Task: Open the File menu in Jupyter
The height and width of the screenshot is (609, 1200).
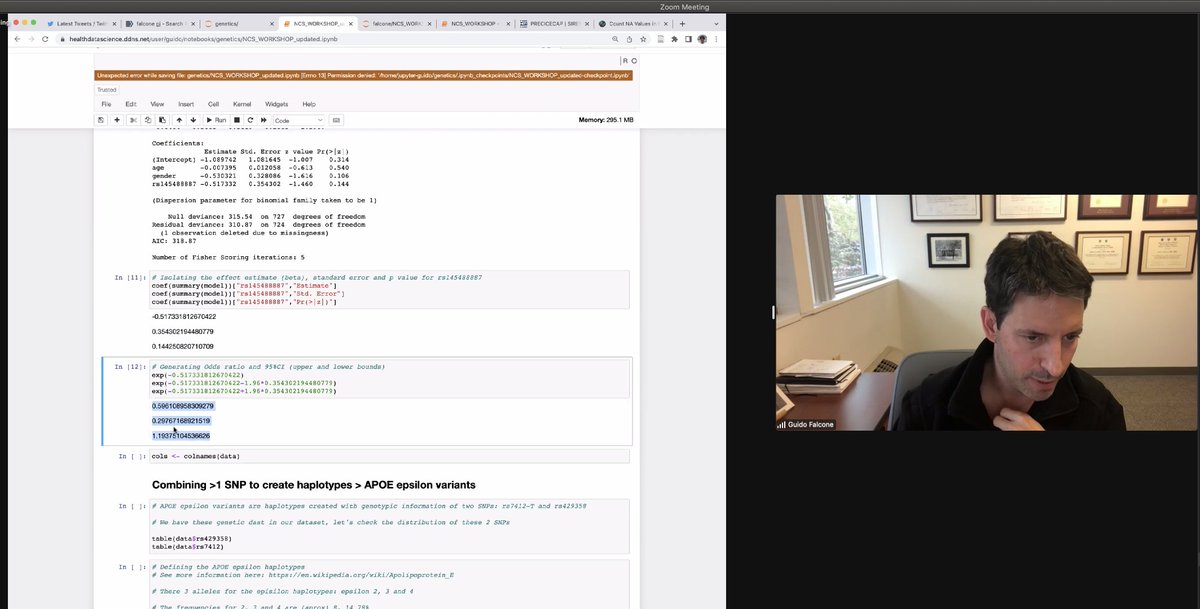Action: click(106, 104)
